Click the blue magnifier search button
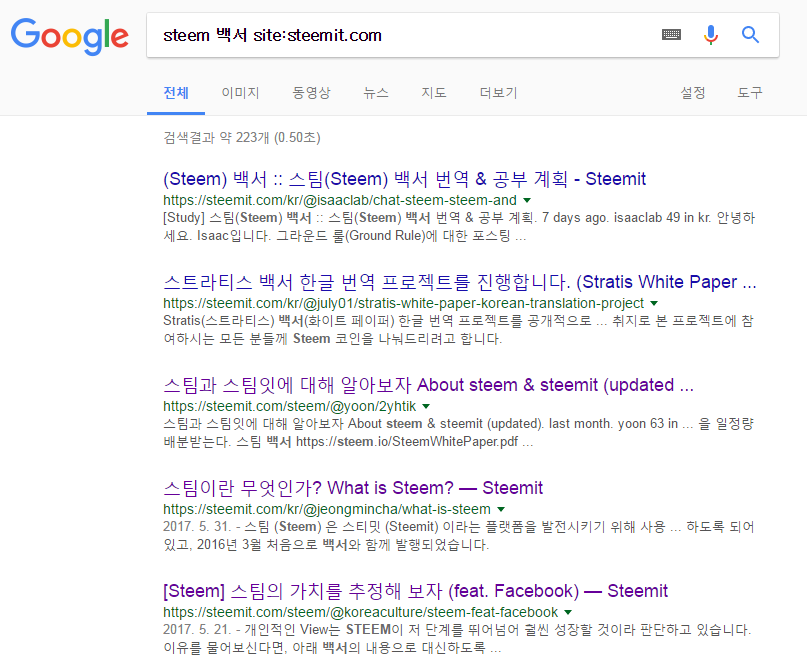Screen dimensions: 807x667 pos(750,35)
